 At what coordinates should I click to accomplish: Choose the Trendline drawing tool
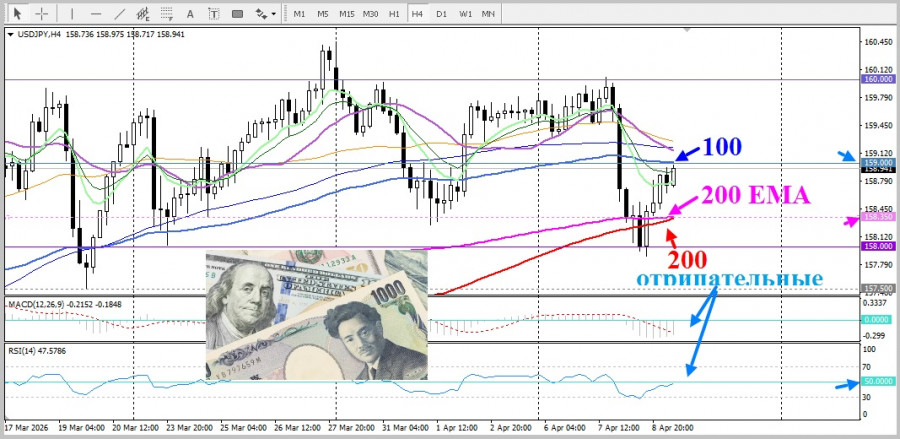(119, 13)
